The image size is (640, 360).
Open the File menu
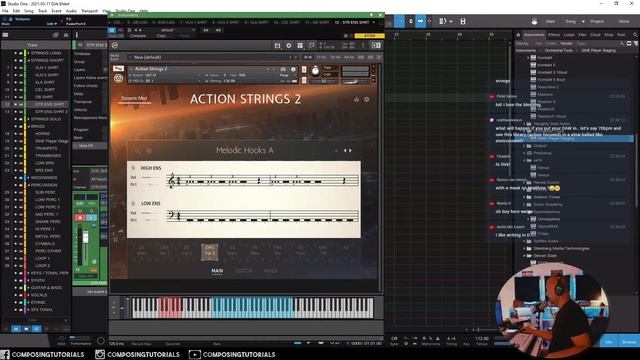[x=5, y=11]
